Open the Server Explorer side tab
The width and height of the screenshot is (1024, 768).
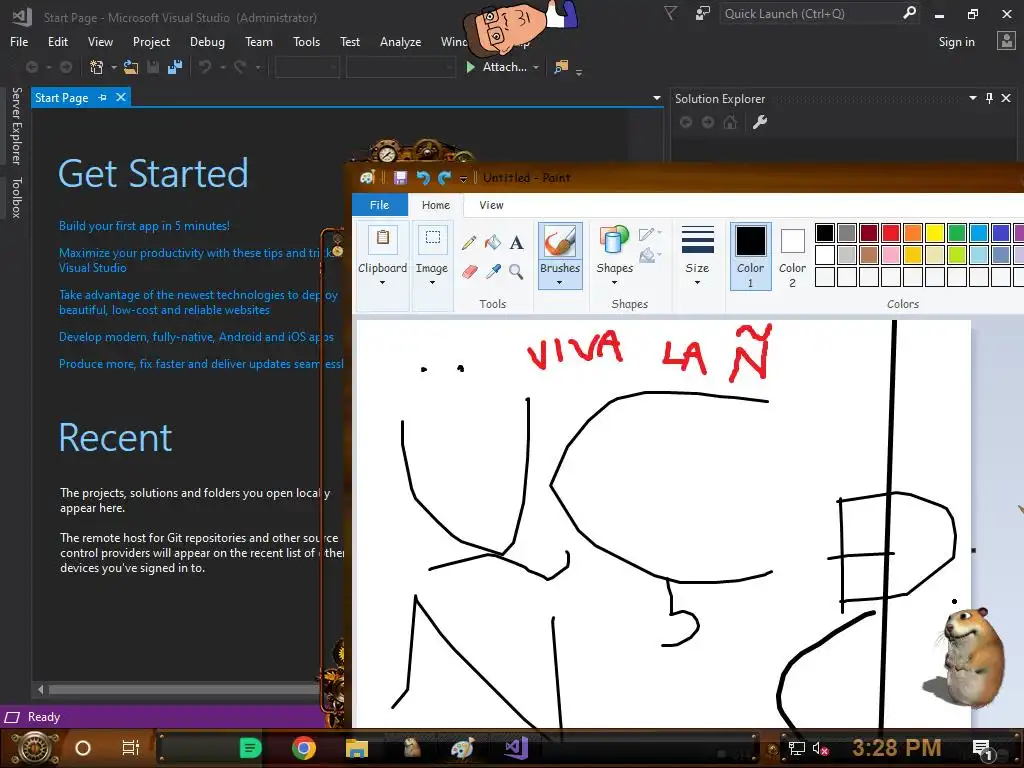(x=17, y=126)
